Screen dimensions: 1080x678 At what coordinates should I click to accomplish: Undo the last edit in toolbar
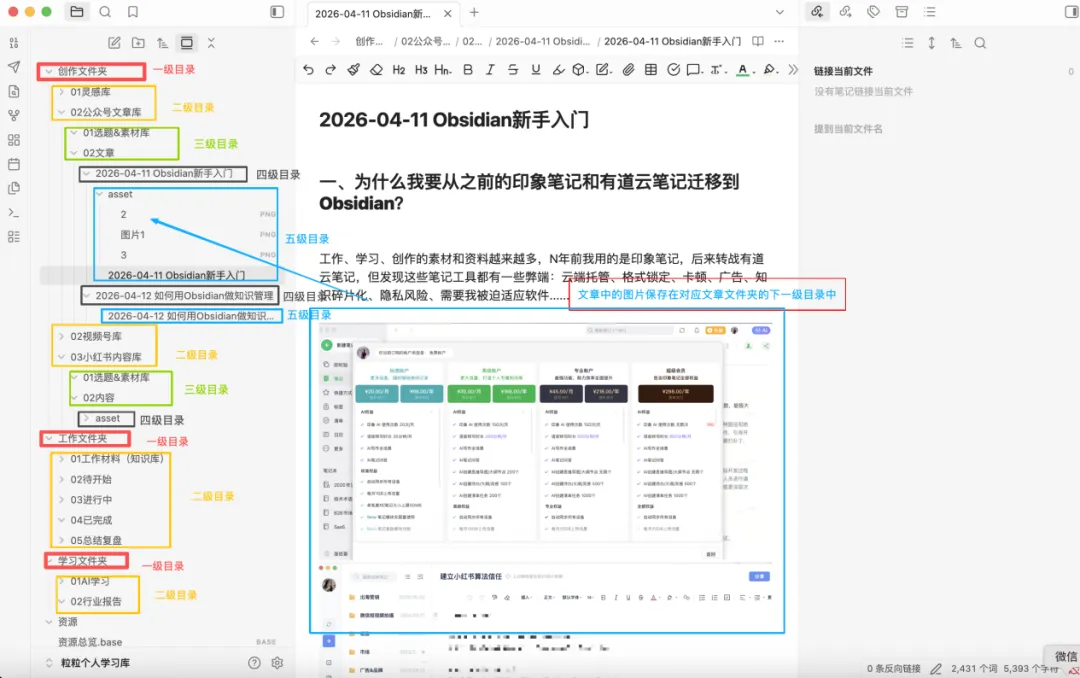coord(308,70)
